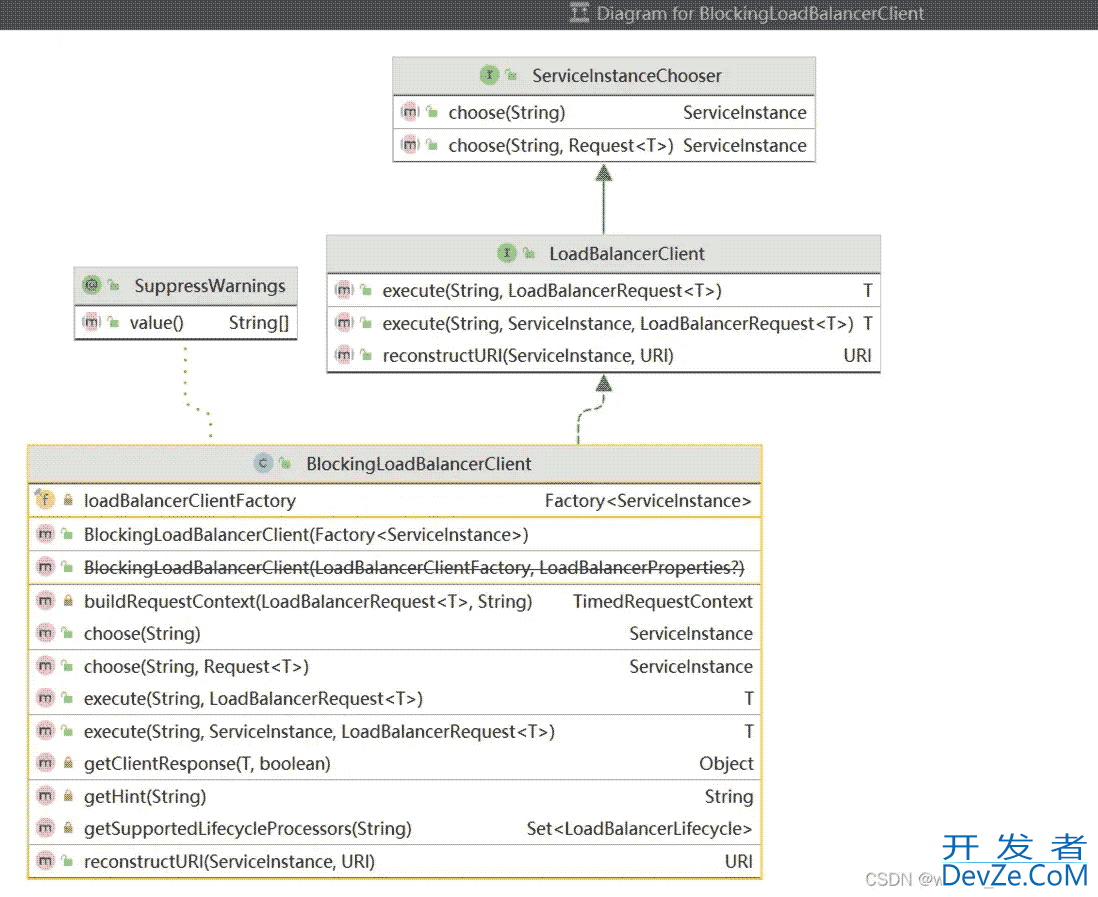Click the annotation icon beside SuppressWarnings

point(91,285)
